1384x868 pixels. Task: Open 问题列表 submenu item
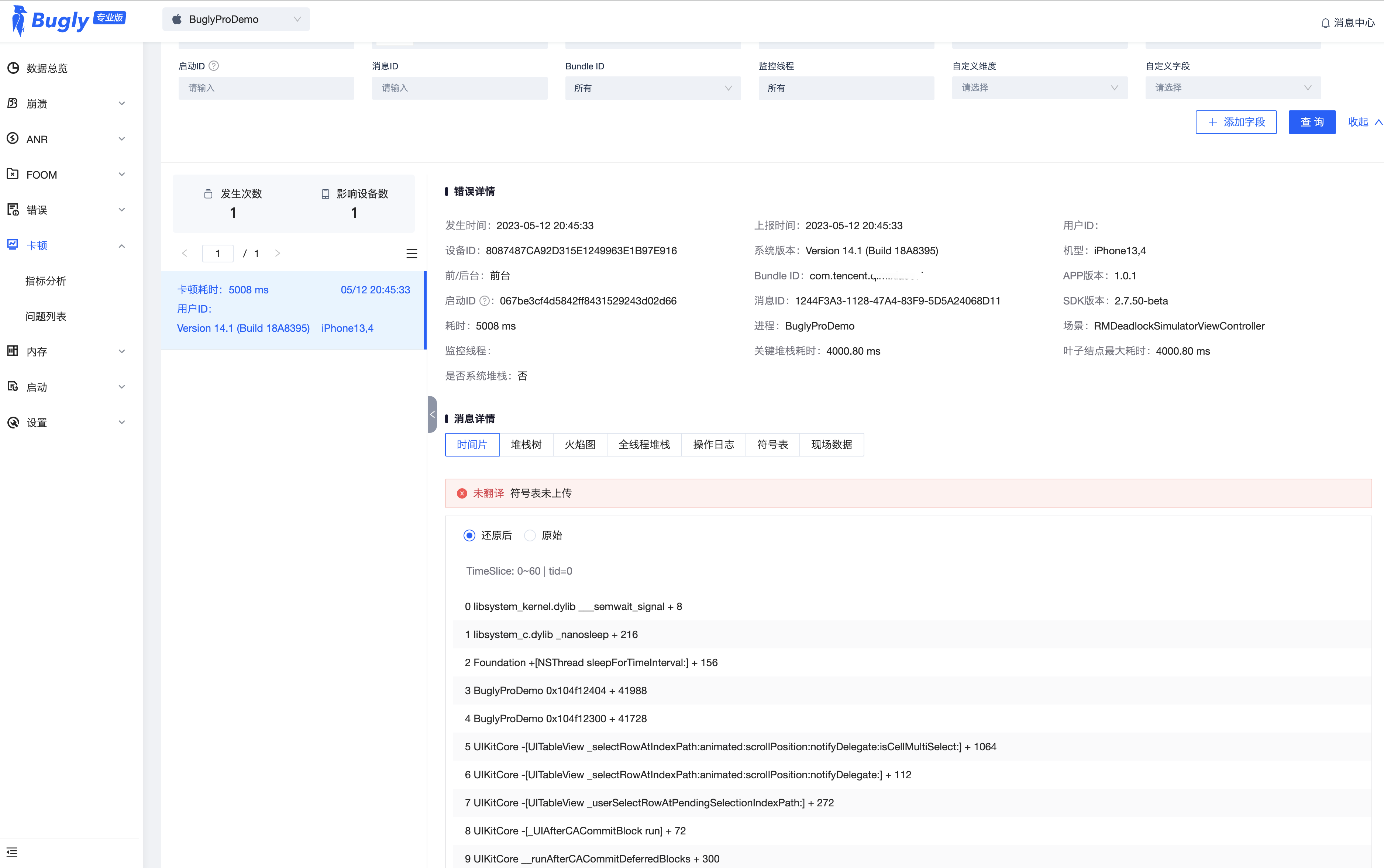coord(46,316)
